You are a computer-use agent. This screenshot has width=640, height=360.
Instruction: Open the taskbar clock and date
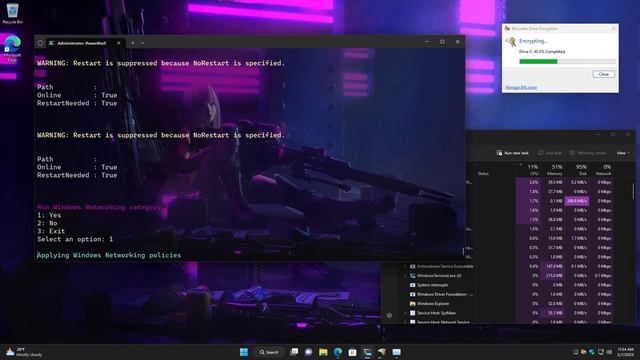click(625, 352)
